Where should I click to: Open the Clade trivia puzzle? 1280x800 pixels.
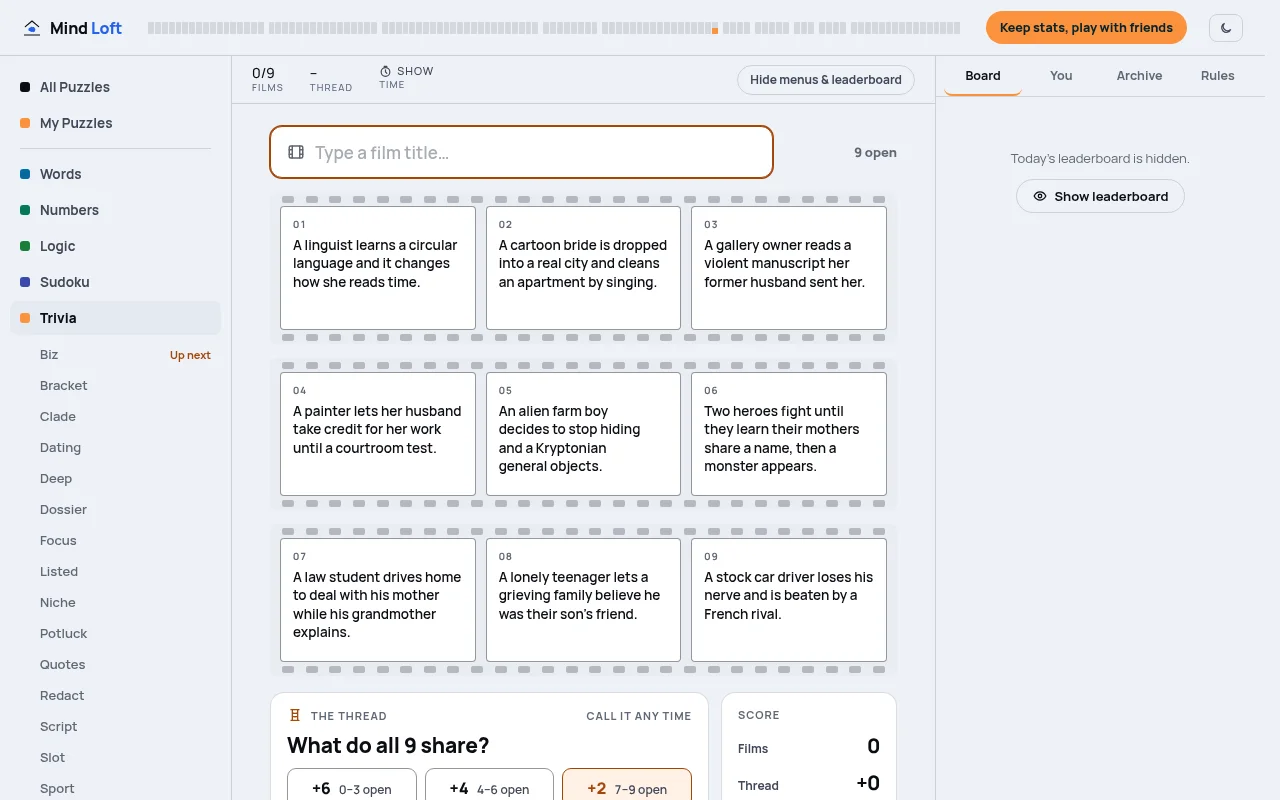coord(125,417)
